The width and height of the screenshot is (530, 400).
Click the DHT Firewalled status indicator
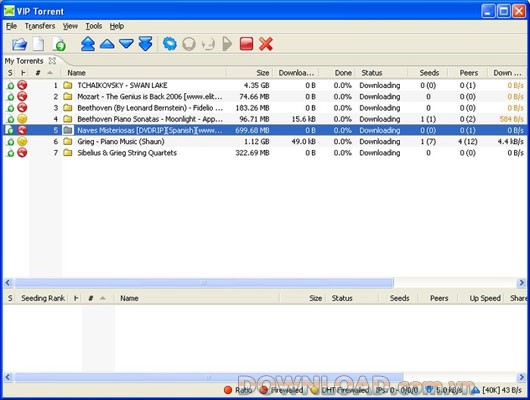tap(340, 390)
